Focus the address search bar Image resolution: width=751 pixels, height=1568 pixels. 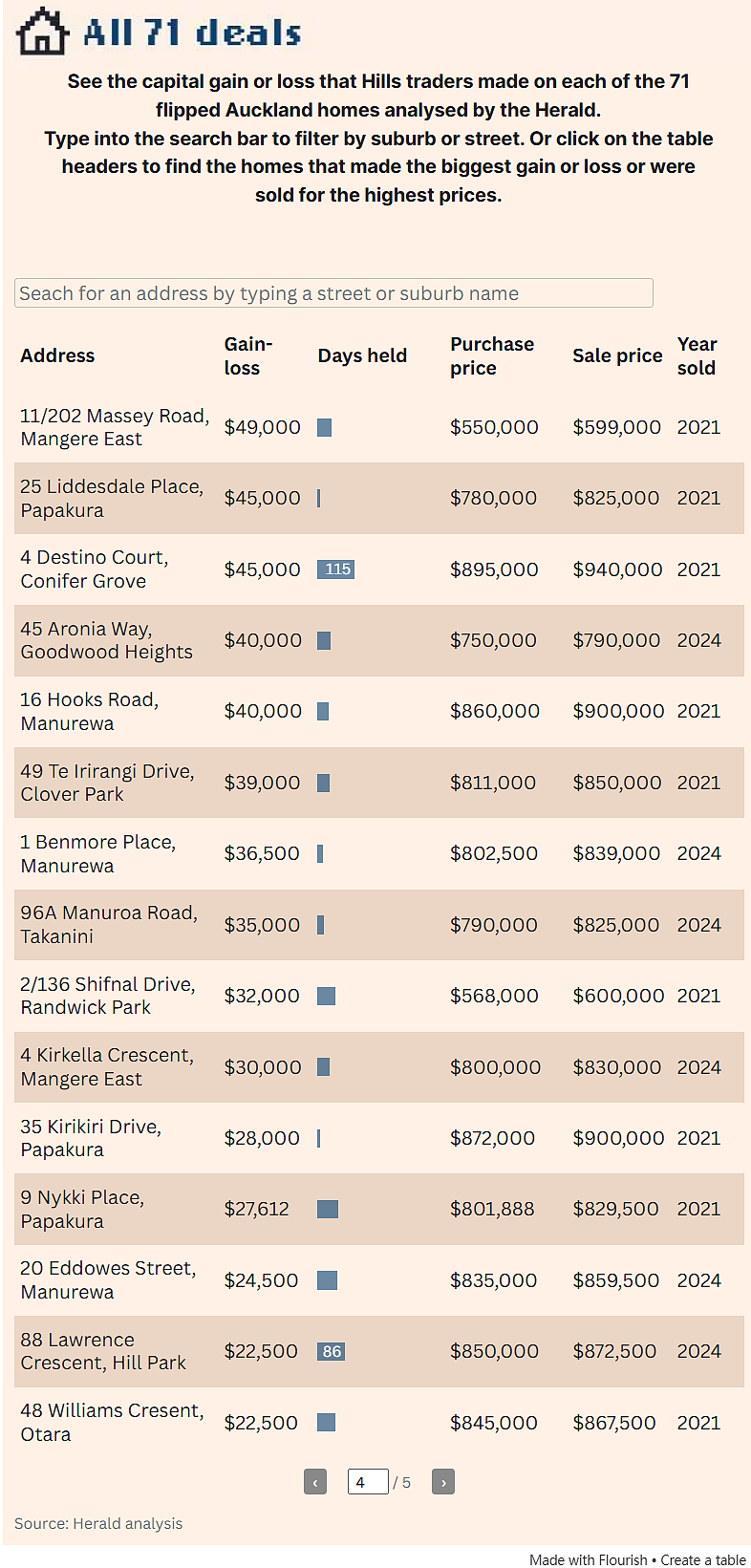[x=333, y=293]
